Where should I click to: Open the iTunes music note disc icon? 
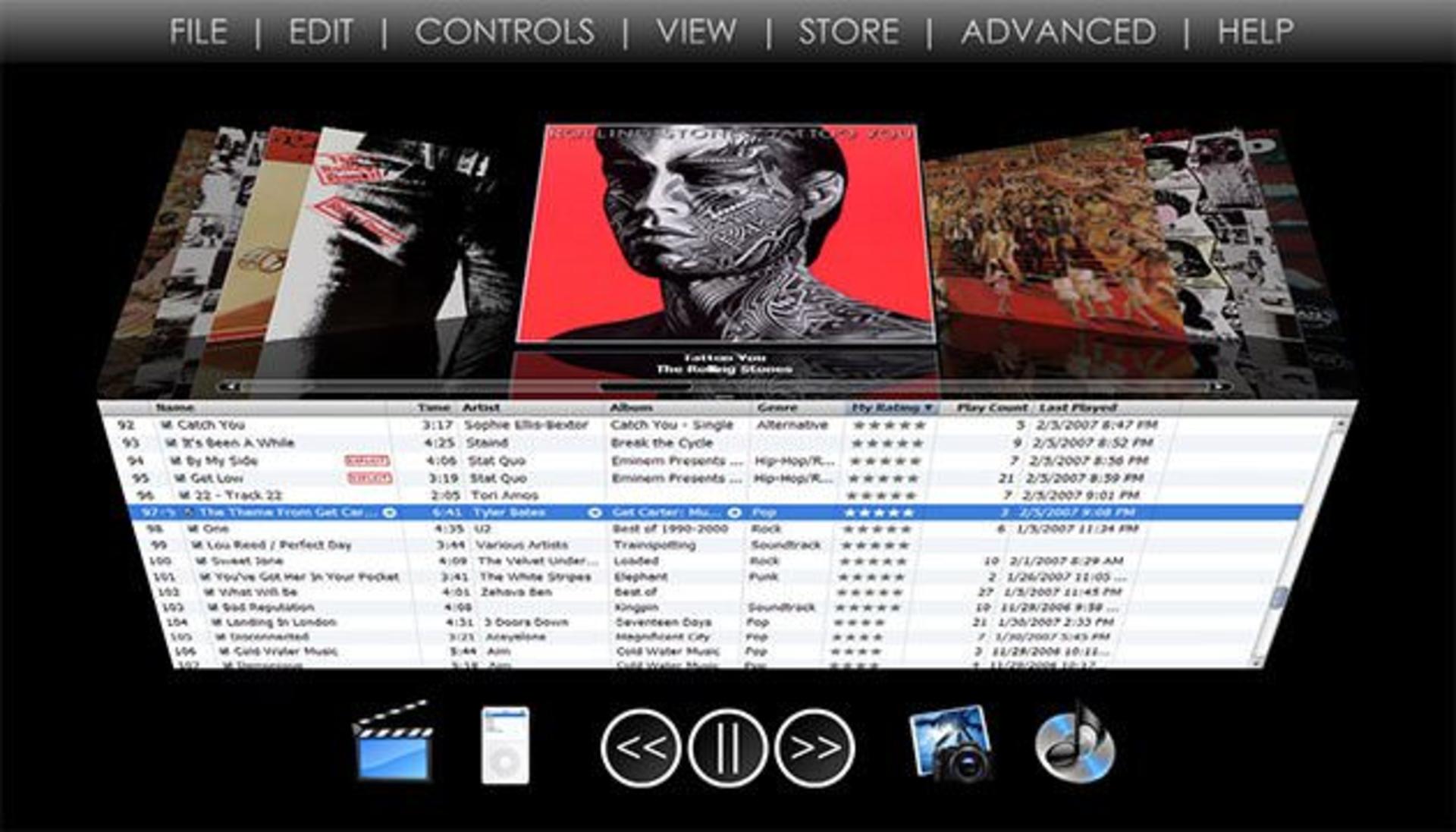click(1075, 744)
